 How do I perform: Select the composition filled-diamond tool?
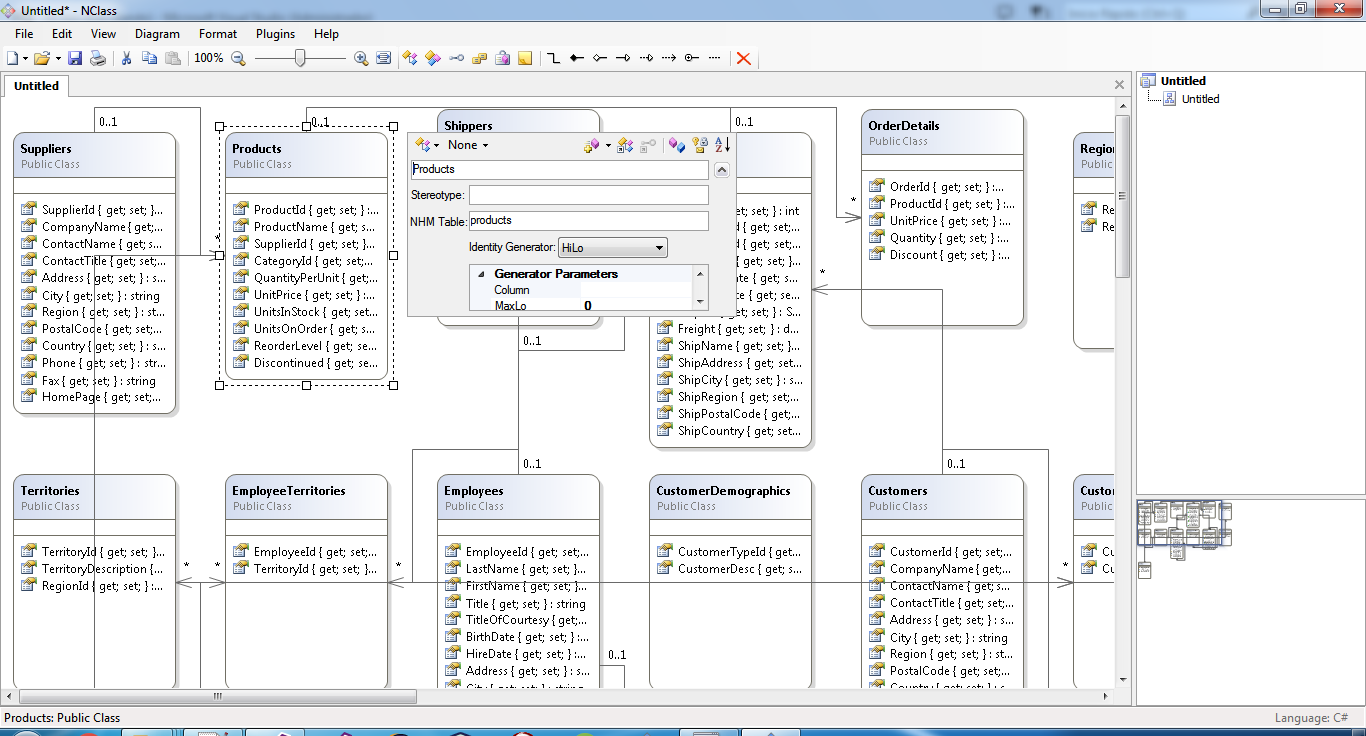point(576,58)
